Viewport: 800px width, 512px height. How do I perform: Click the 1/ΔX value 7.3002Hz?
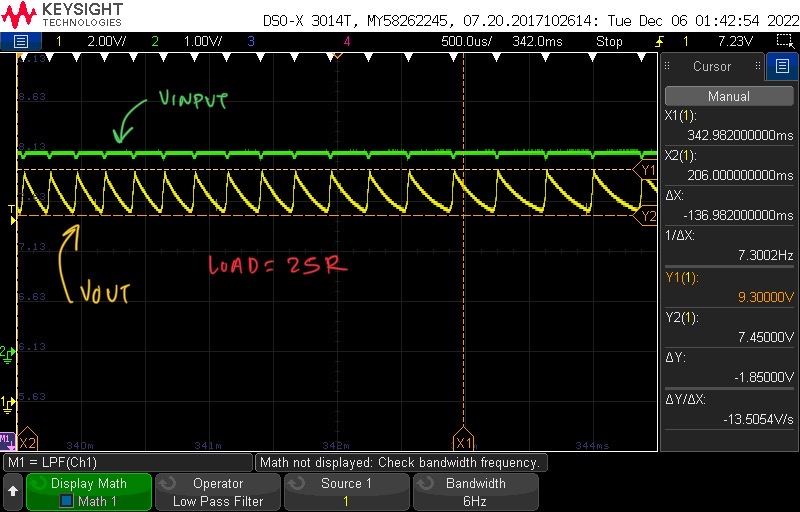click(766, 256)
